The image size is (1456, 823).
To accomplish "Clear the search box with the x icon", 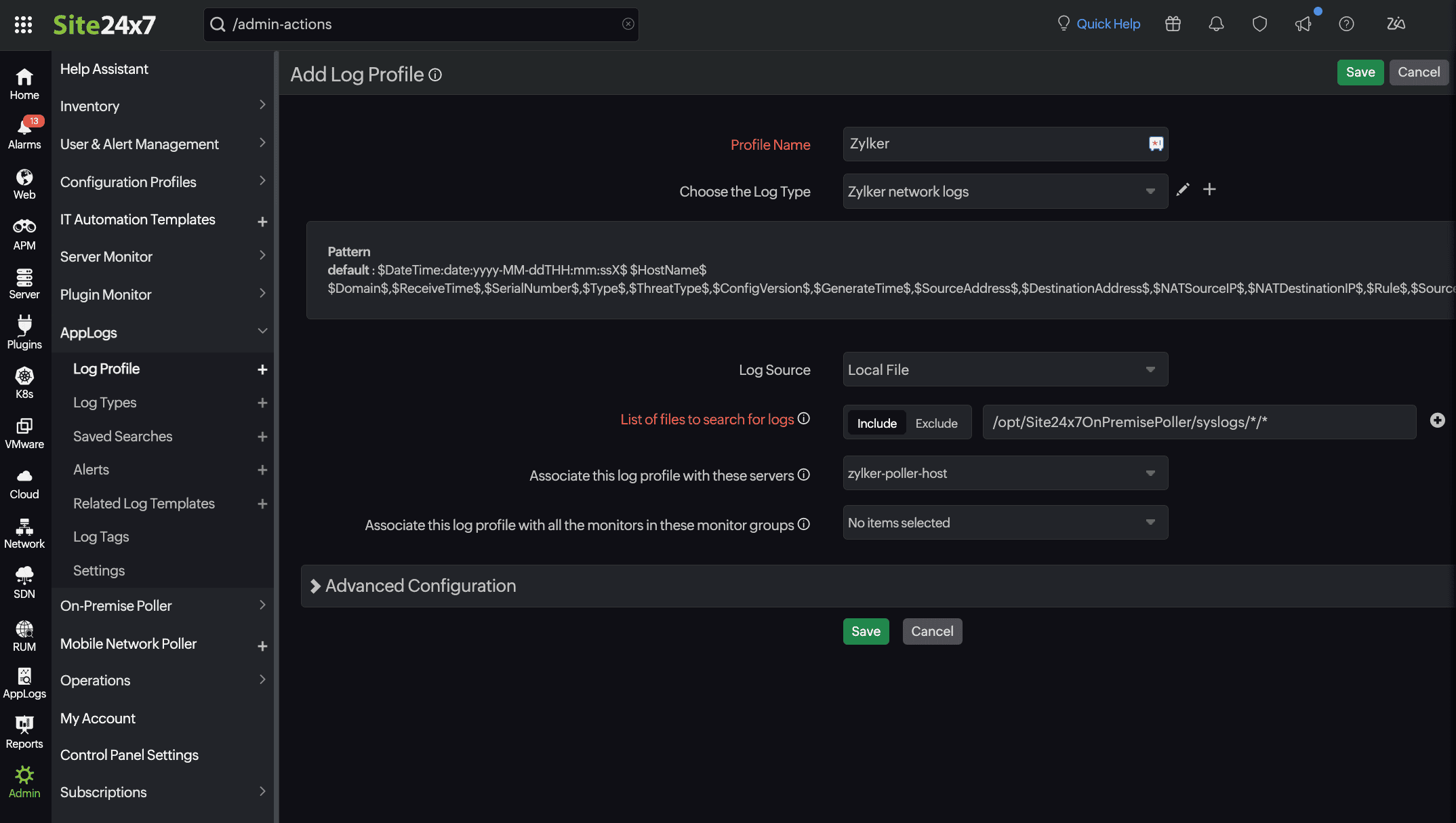I will (x=628, y=24).
